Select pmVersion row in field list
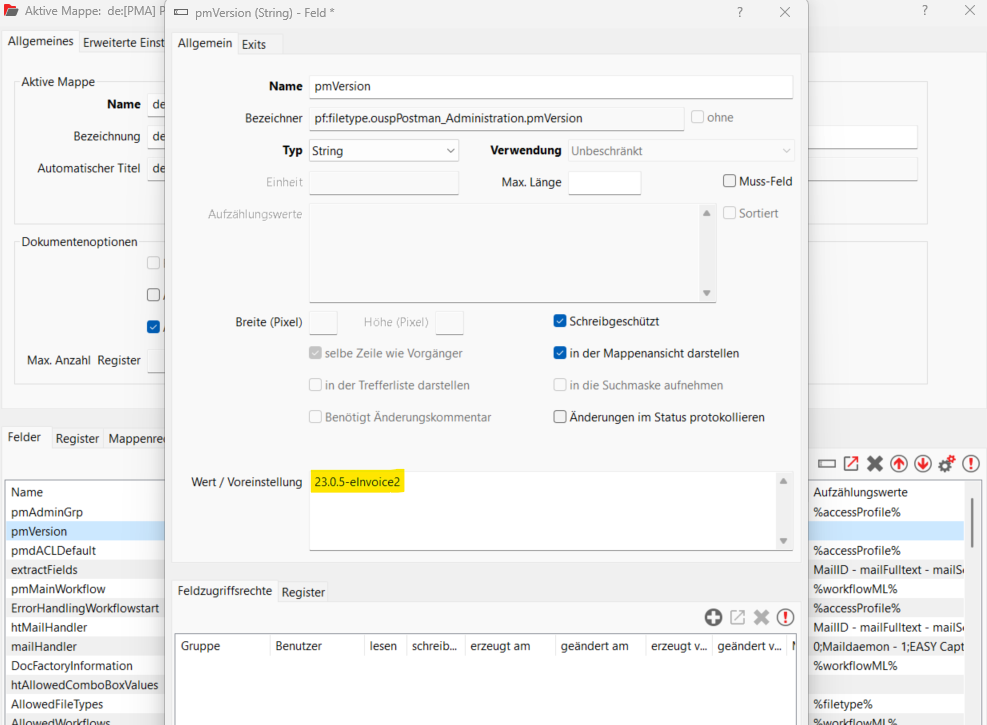 85,531
